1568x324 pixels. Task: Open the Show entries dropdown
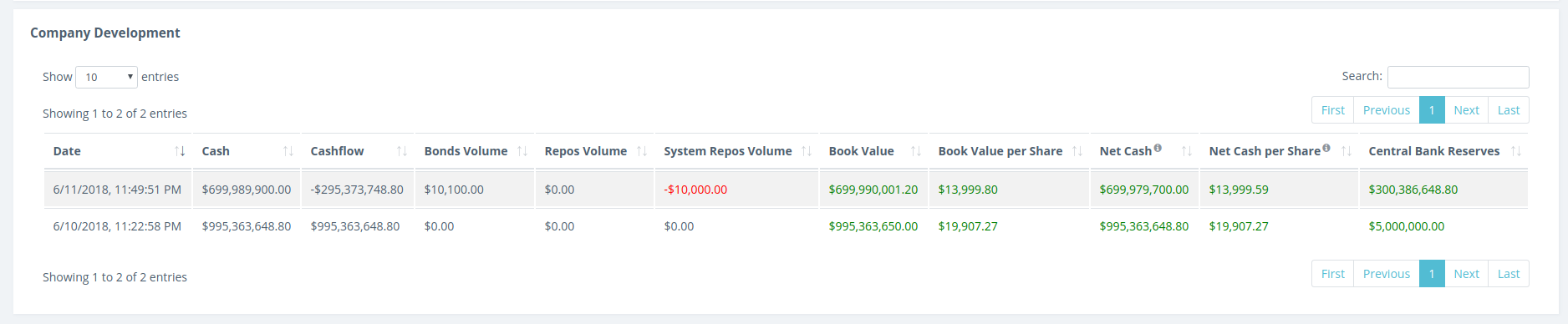[106, 77]
